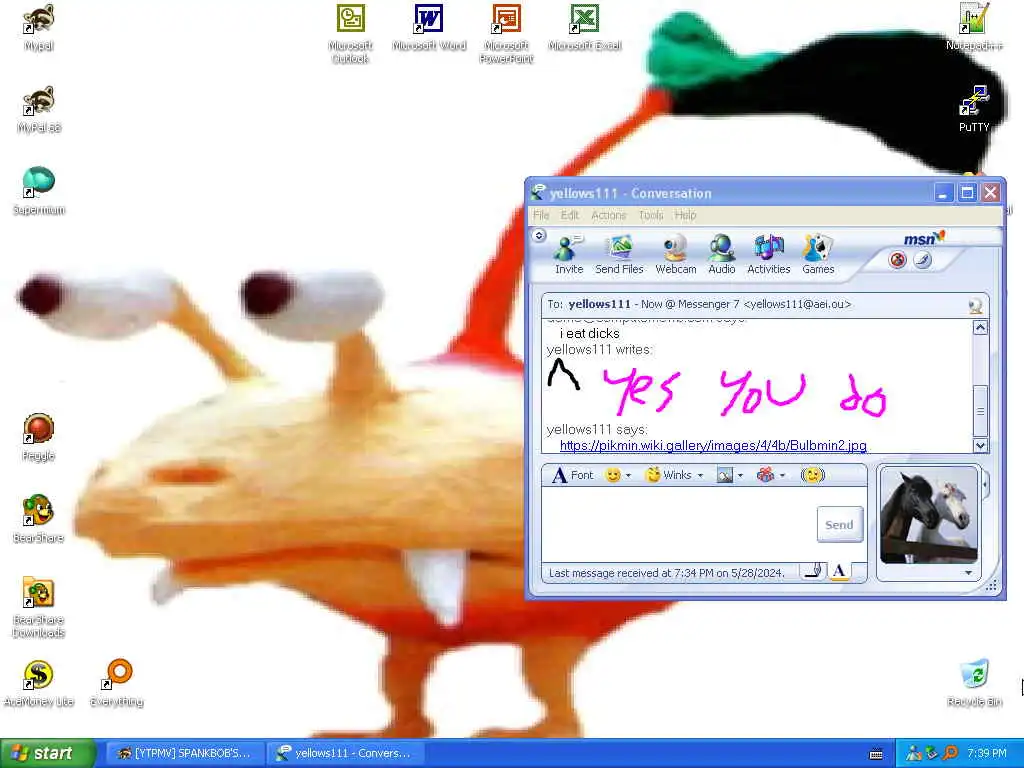Select the Everything desktop icon
Screen dimensions: 1024x768
click(x=117, y=683)
